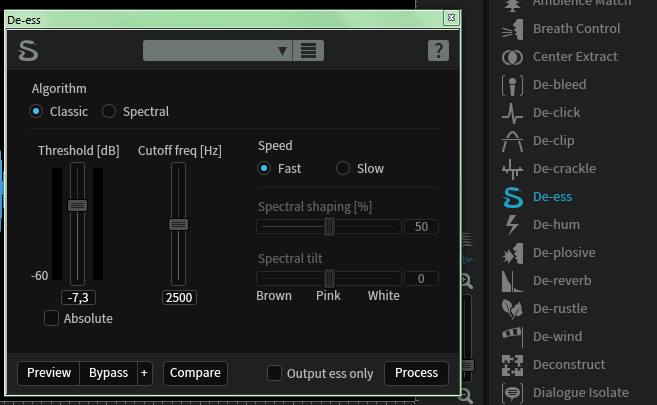Click the plus button beside Bypass
The width and height of the screenshot is (657, 405).
(144, 373)
